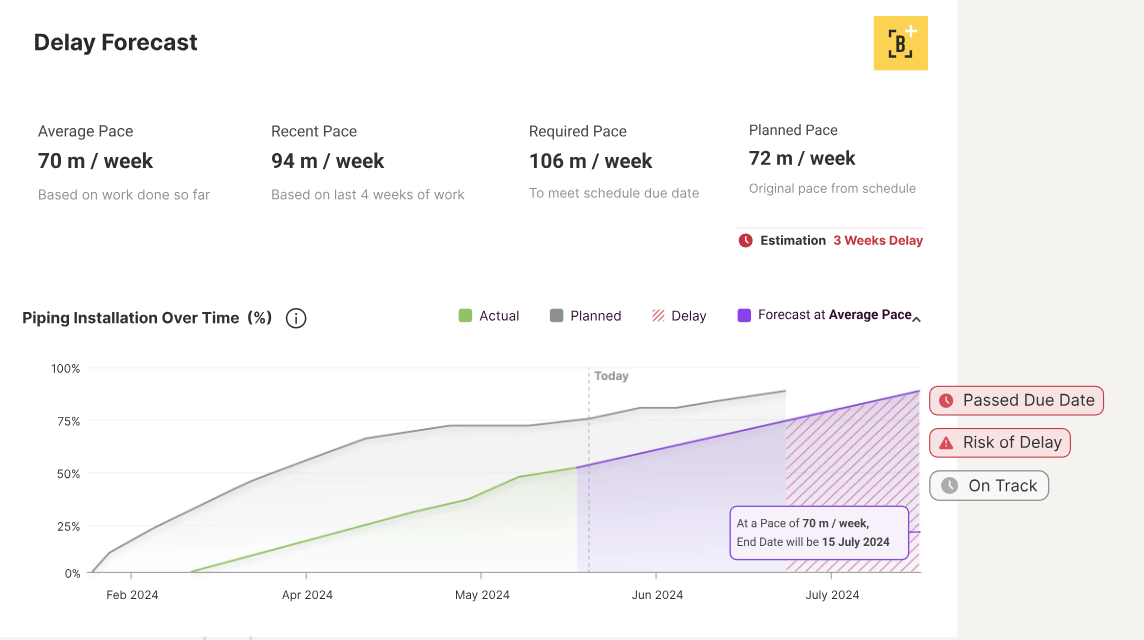Open the info tooltip next to Piping Installation
1144x640 pixels.
click(x=295, y=317)
